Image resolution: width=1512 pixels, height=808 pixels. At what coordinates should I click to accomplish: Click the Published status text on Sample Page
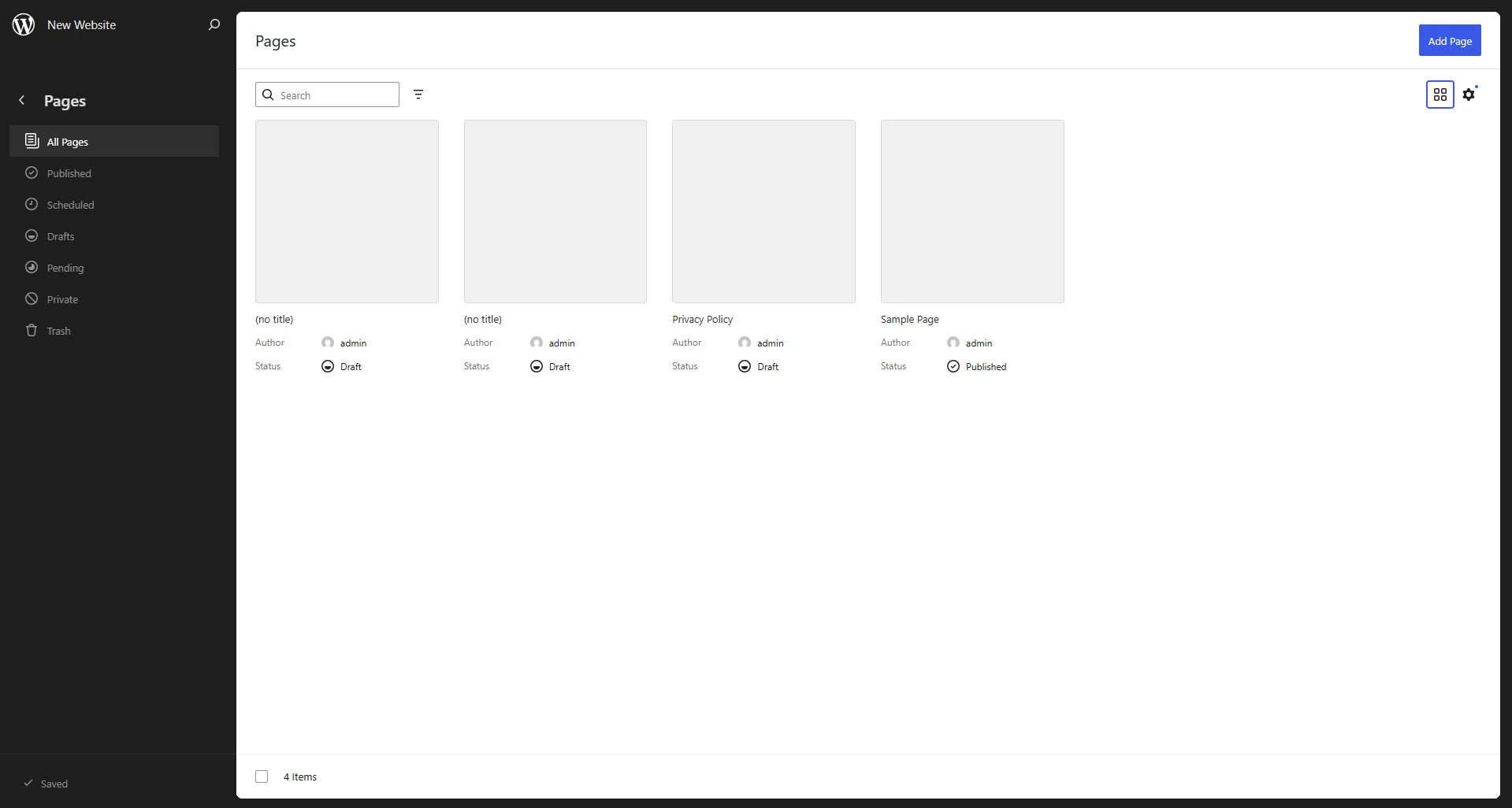pyautogui.click(x=986, y=366)
